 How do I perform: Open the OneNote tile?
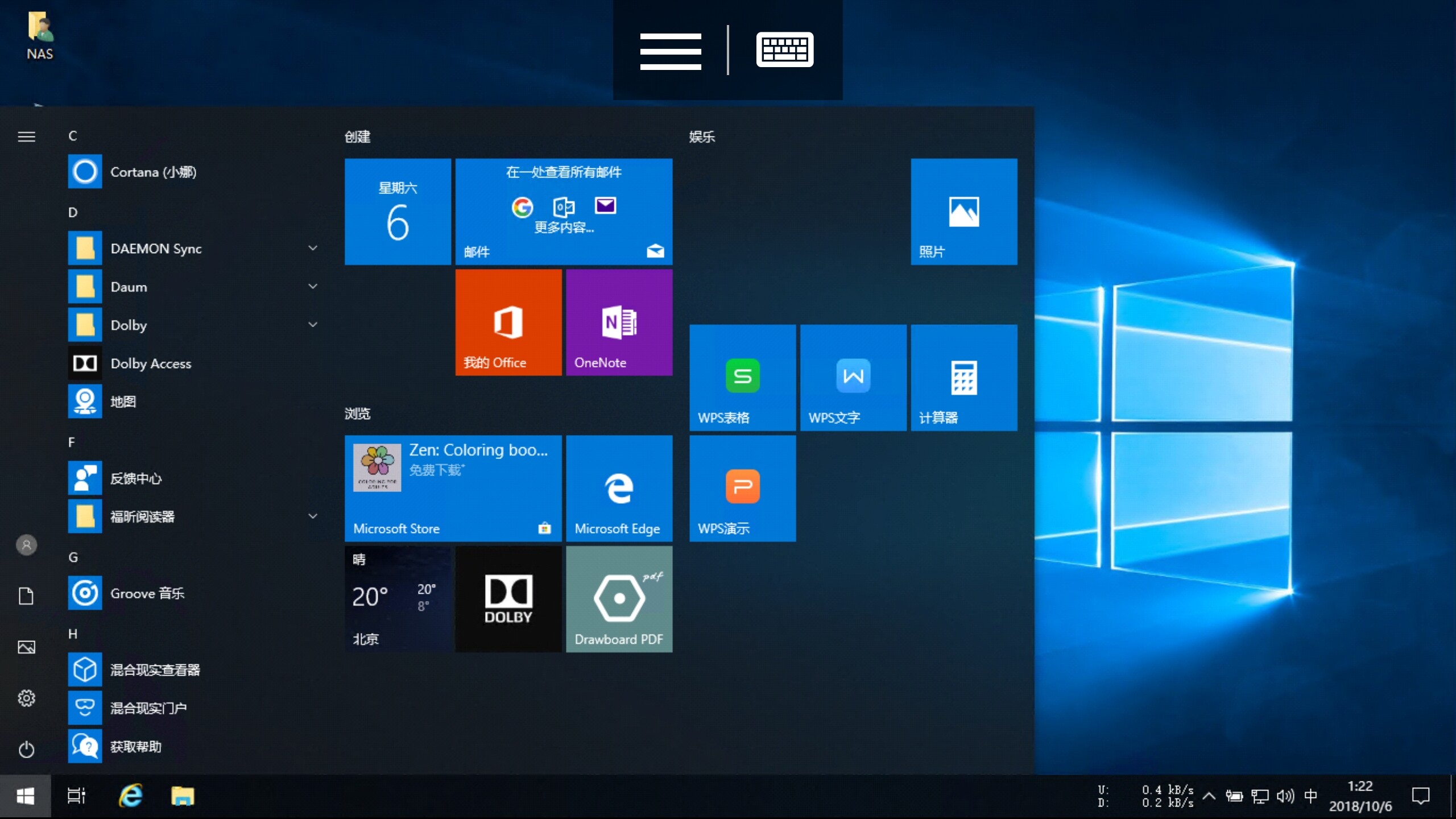coord(619,322)
